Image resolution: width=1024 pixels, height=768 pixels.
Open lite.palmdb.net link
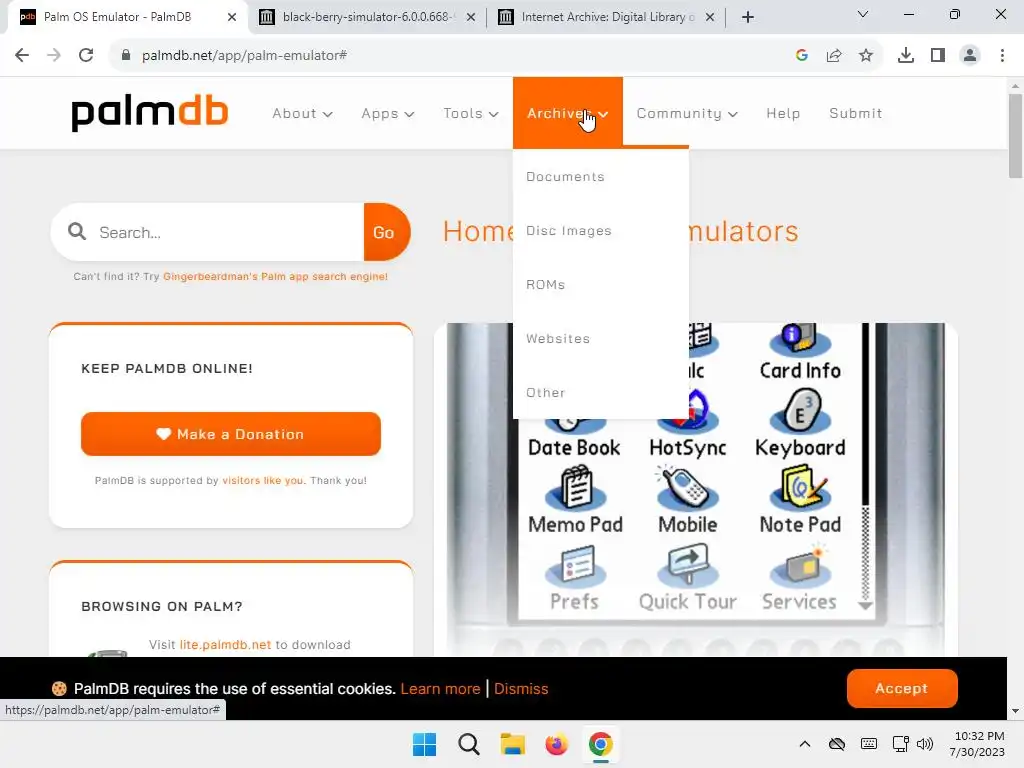tap(225, 645)
